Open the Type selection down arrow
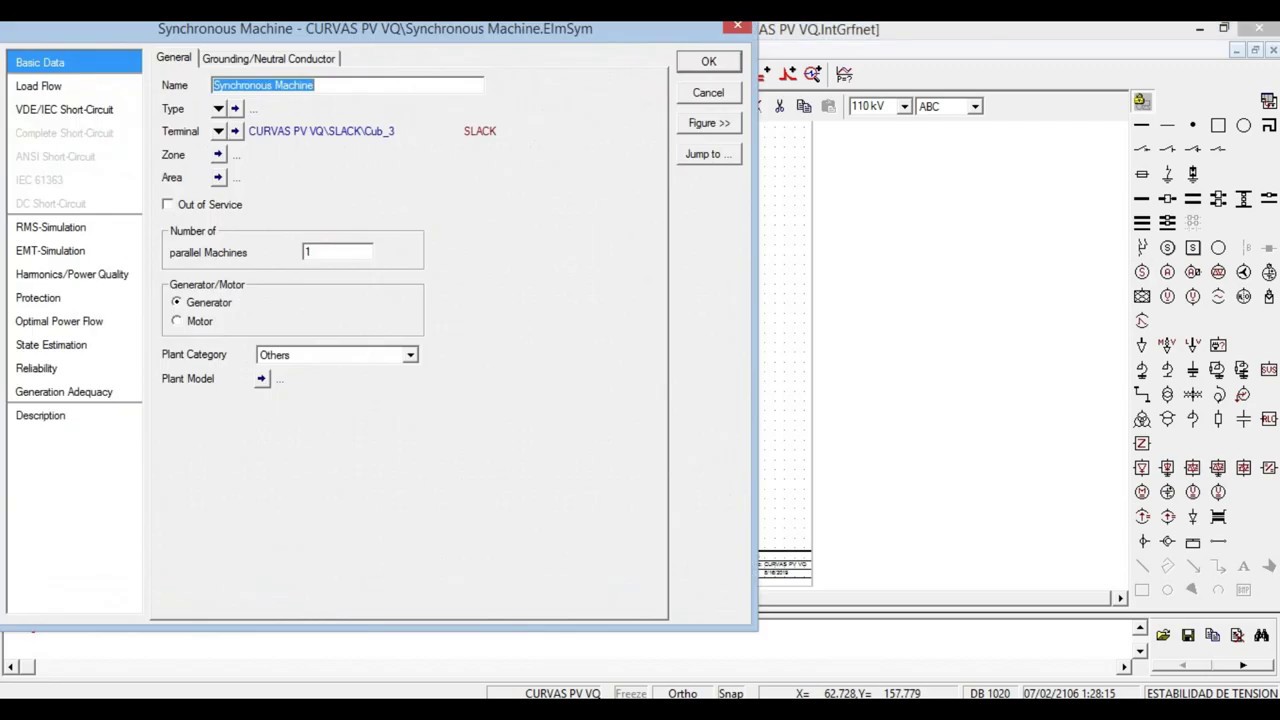The image size is (1280, 720). [218, 108]
